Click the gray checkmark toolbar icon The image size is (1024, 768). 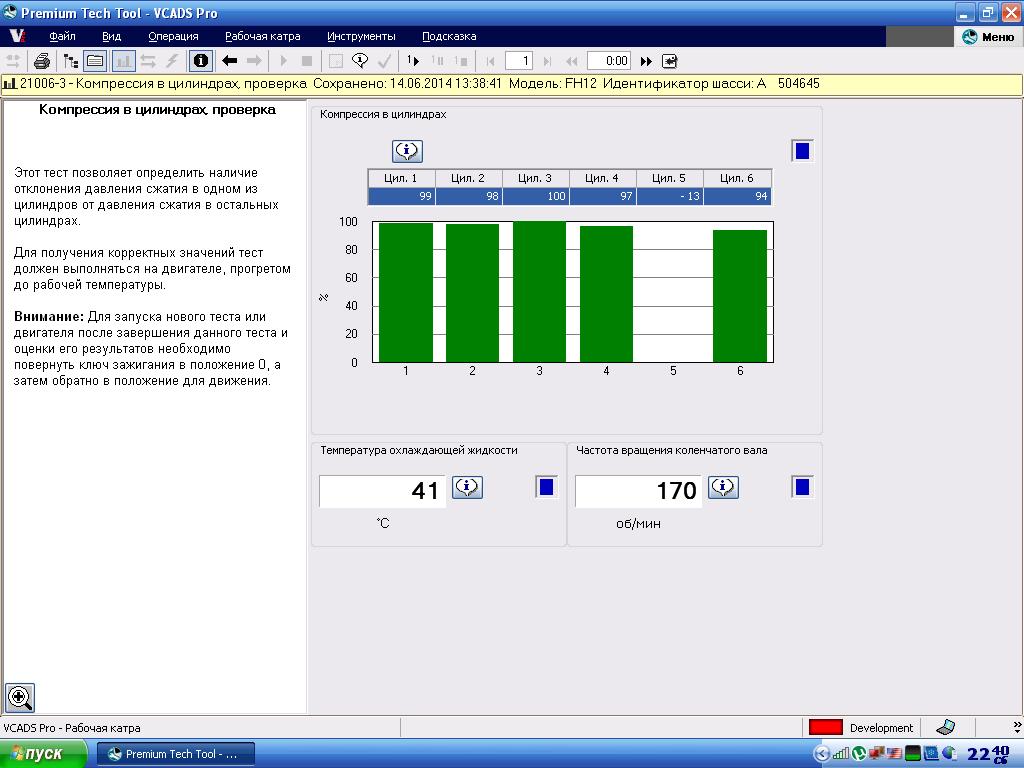pos(385,61)
